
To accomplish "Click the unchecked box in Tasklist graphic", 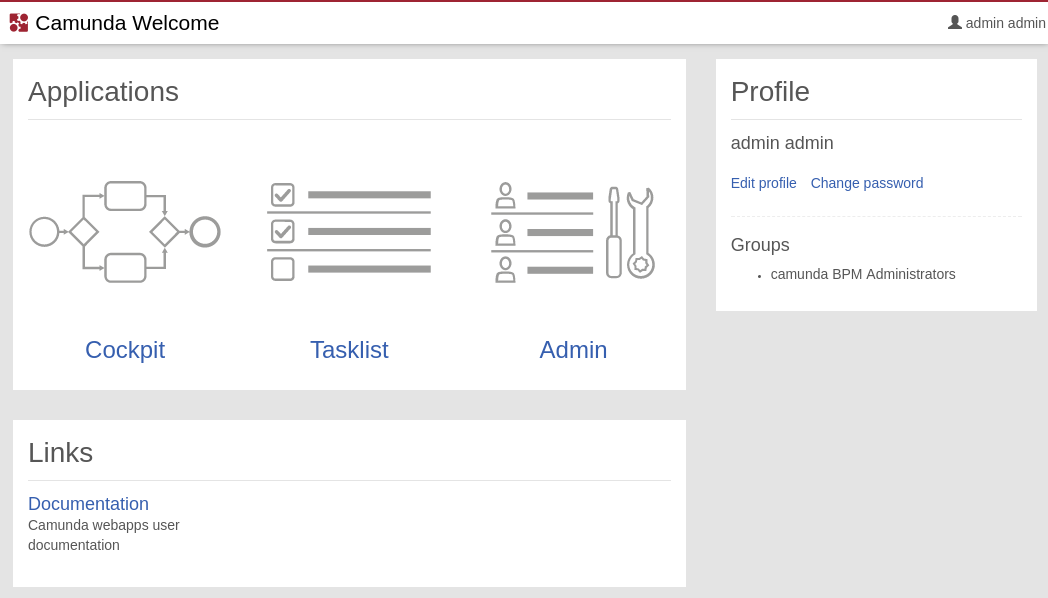I will point(283,269).
